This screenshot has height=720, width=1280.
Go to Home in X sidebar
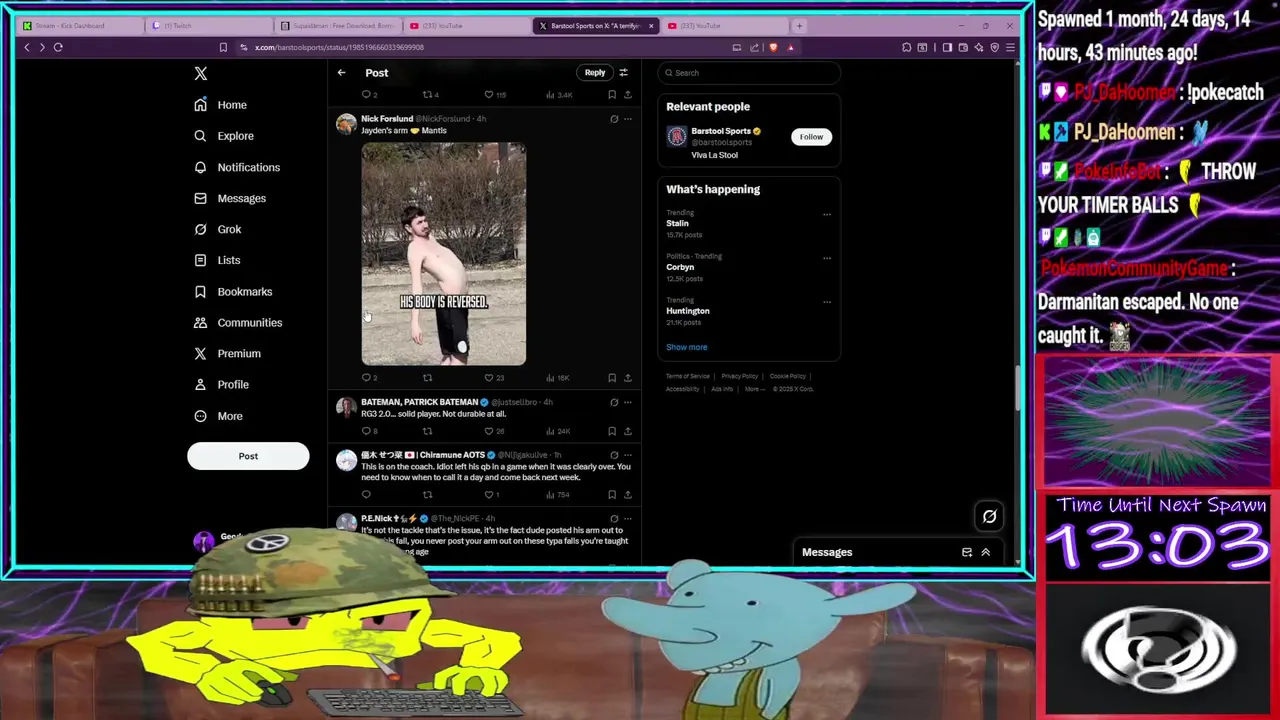(x=221, y=105)
